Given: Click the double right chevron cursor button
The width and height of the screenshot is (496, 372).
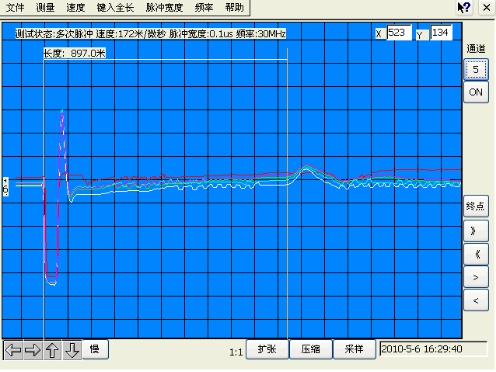Looking at the screenshot, I should tap(476, 231).
